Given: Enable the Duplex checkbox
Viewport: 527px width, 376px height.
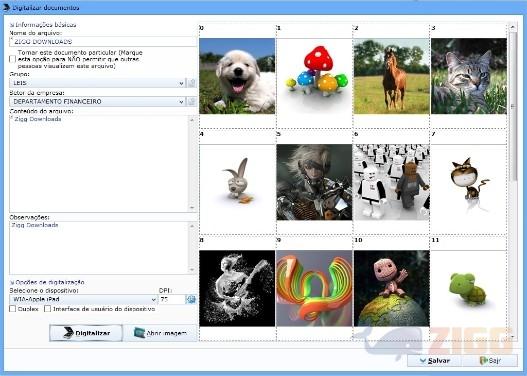Looking at the screenshot, I should [12, 308].
